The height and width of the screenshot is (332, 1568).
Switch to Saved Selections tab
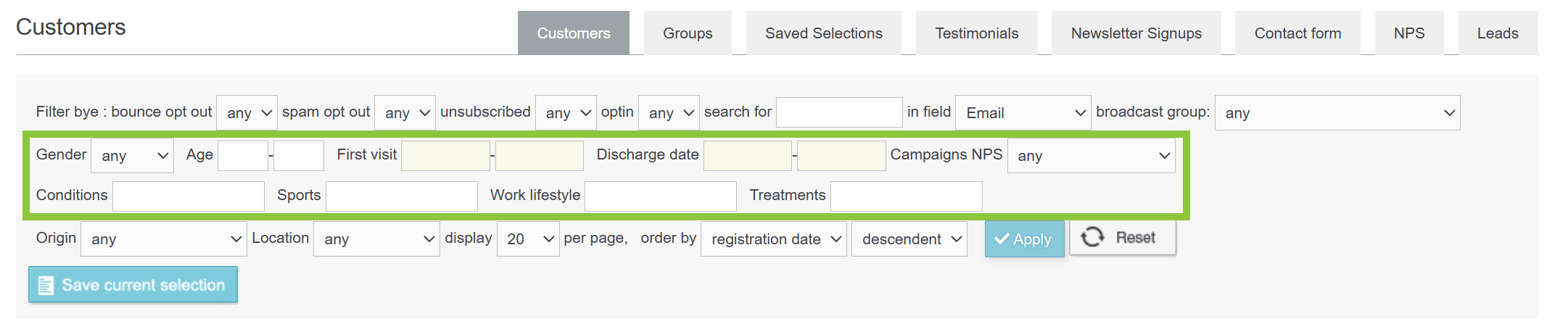tap(823, 33)
